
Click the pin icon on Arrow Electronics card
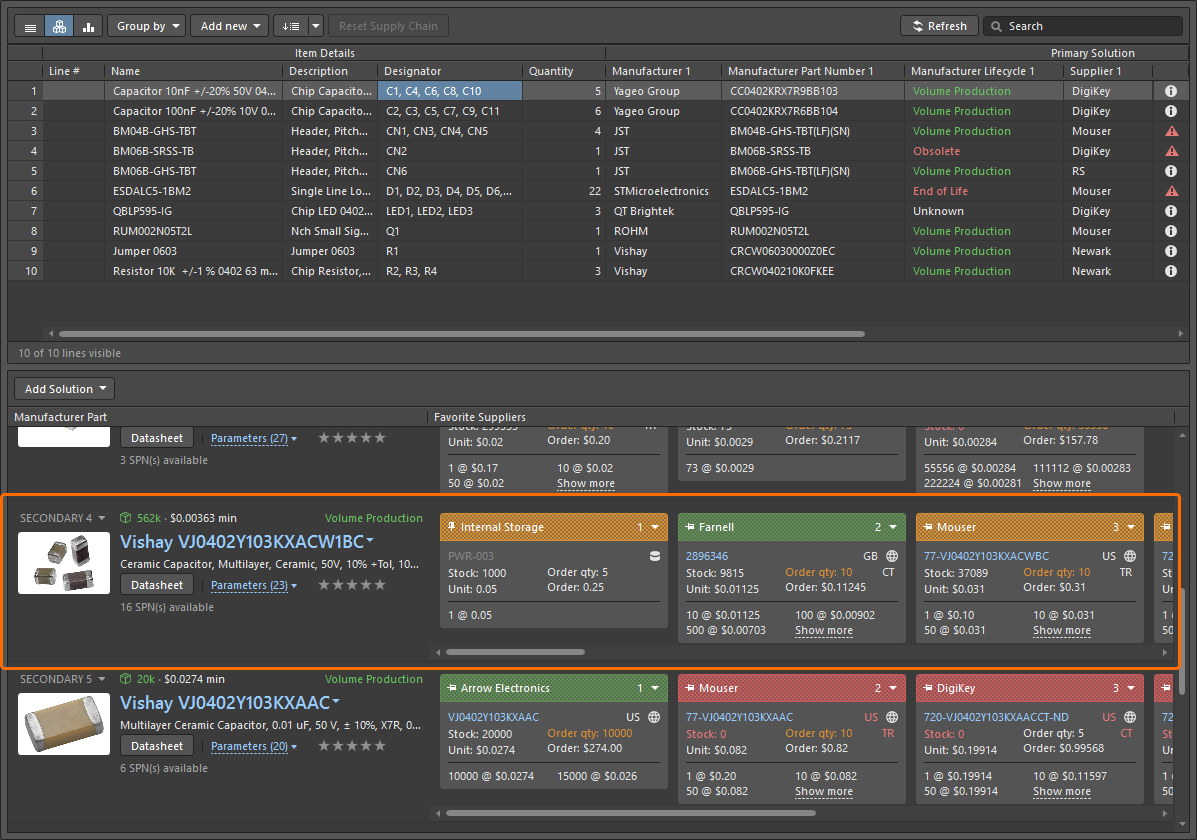tap(452, 688)
